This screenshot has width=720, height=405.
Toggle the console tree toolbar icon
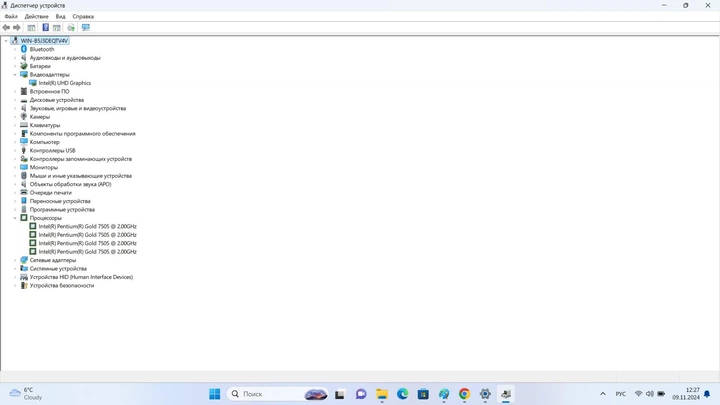31,28
